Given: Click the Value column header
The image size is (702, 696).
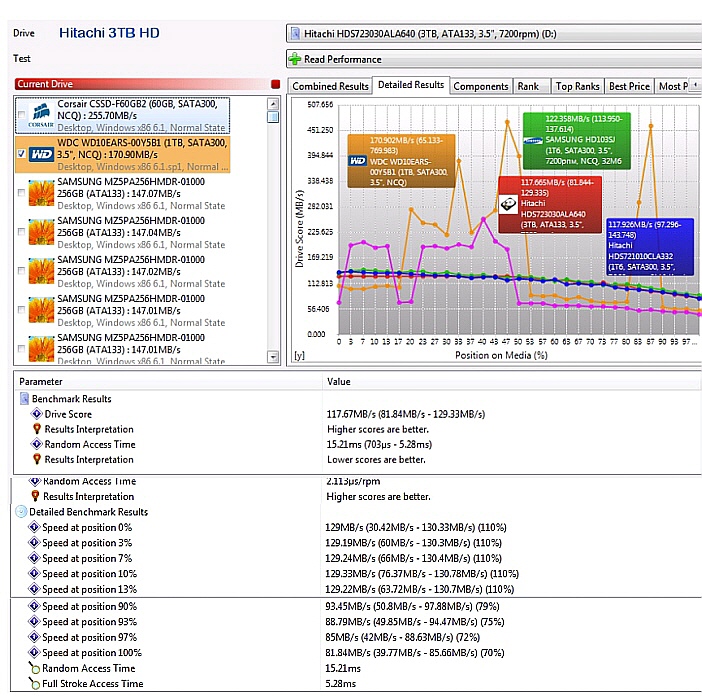Looking at the screenshot, I should 512,381.
